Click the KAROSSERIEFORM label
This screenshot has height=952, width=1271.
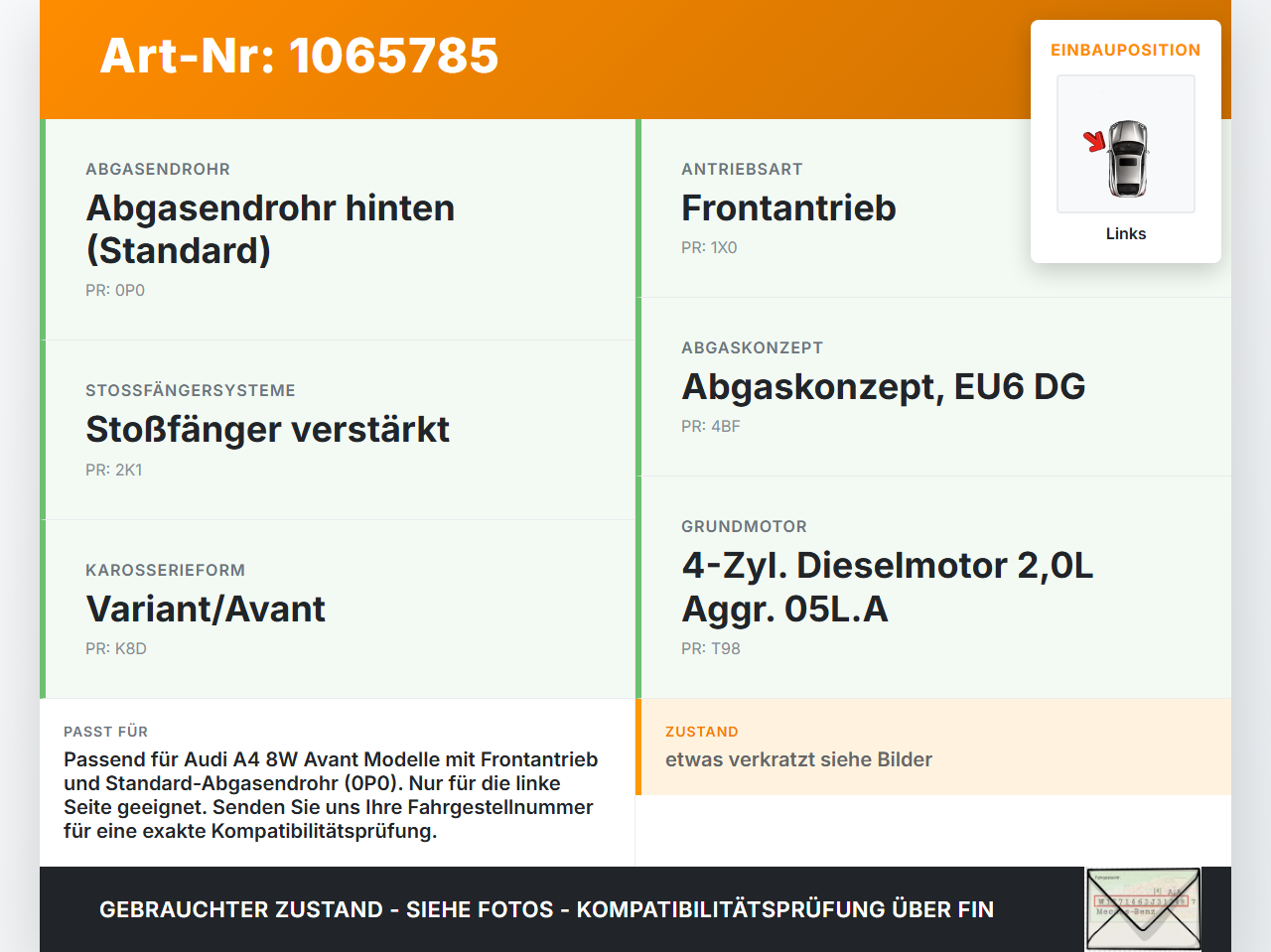tap(165, 571)
